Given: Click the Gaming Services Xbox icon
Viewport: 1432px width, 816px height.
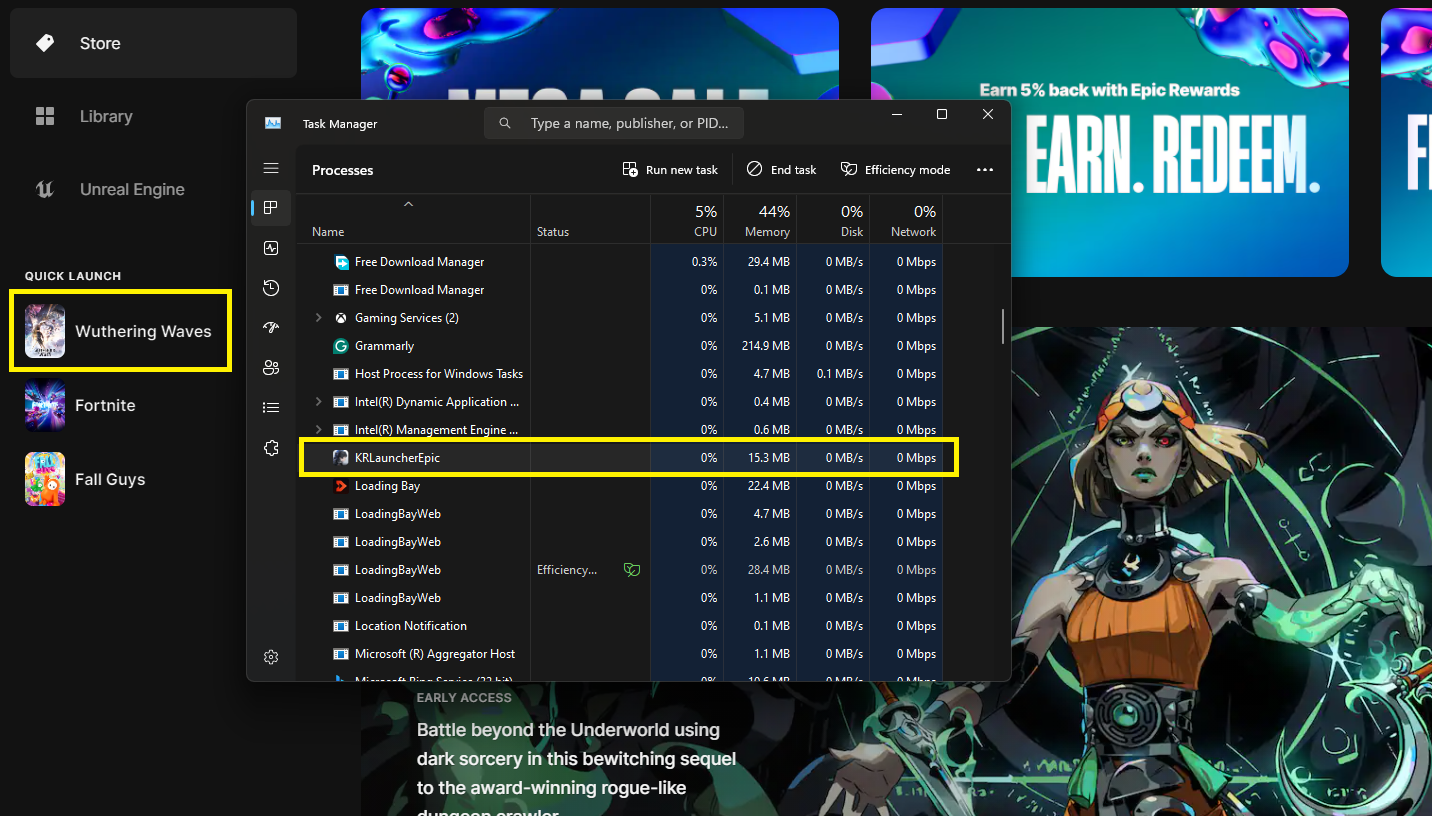Looking at the screenshot, I should [341, 318].
